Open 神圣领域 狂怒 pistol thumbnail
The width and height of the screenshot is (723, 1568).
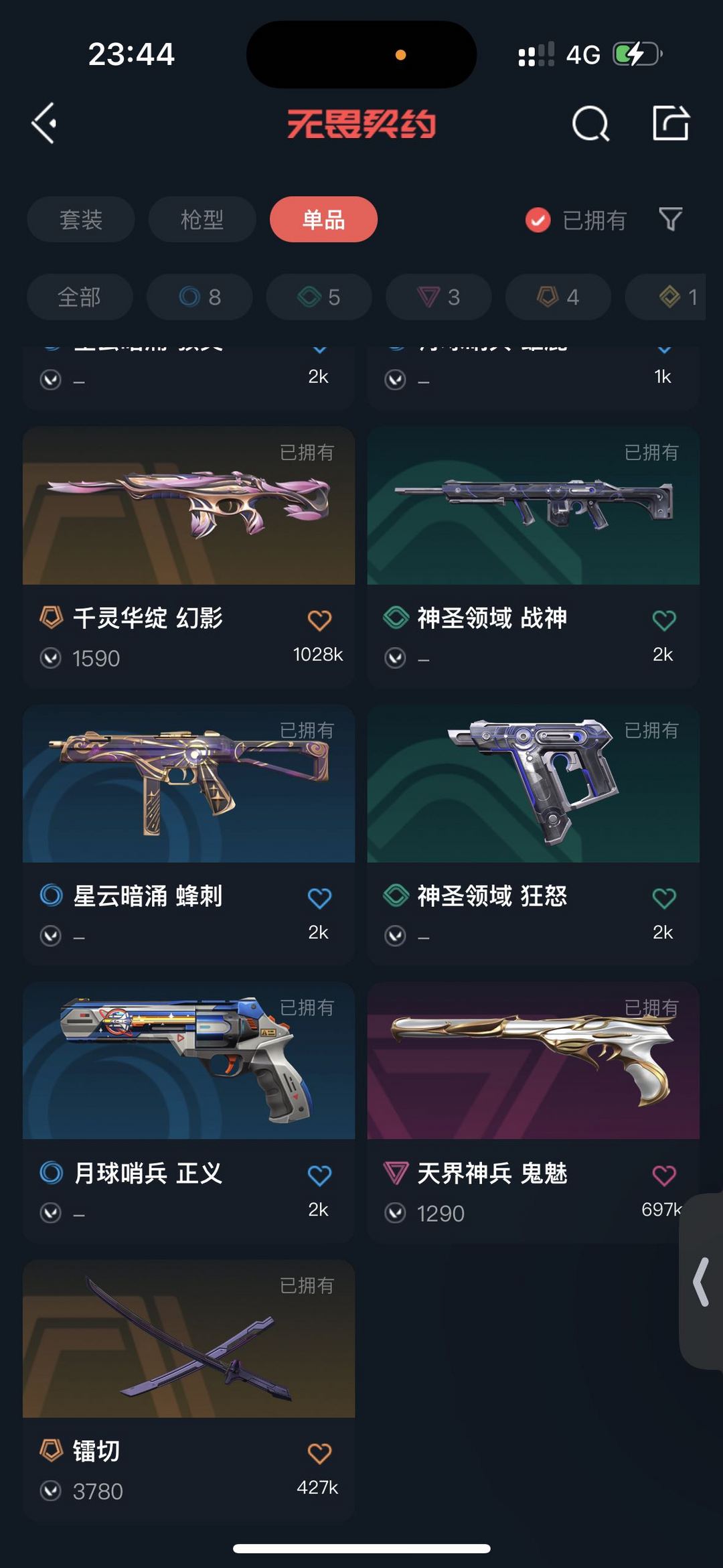[x=533, y=783]
